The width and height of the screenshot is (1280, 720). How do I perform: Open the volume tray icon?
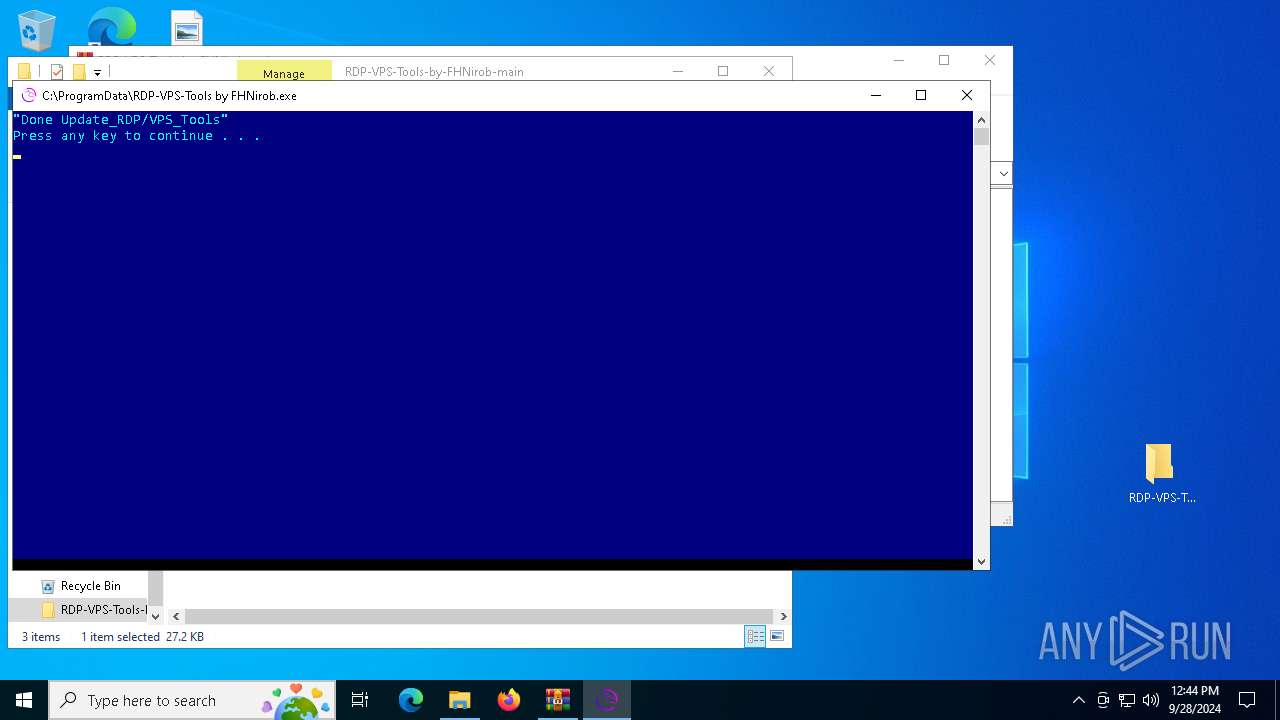tap(1151, 700)
